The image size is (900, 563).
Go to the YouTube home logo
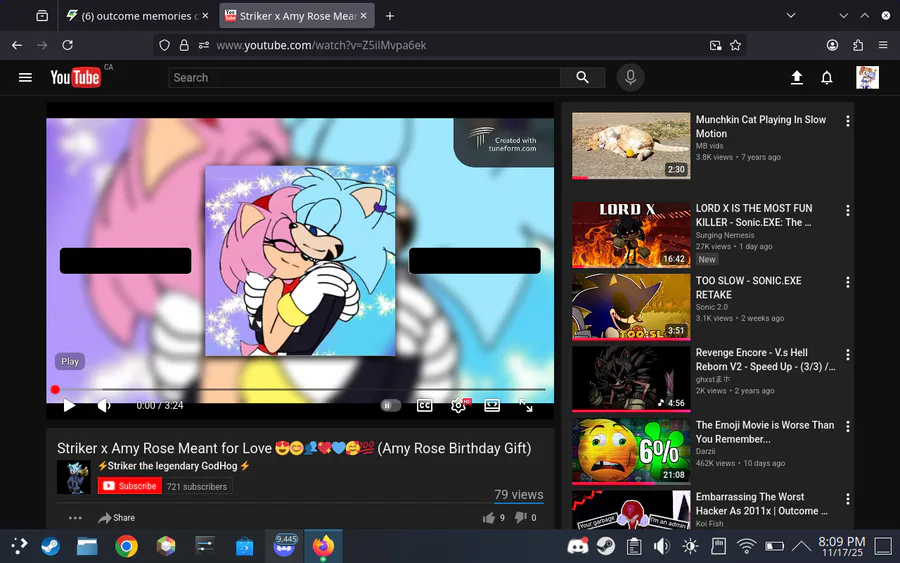point(75,77)
